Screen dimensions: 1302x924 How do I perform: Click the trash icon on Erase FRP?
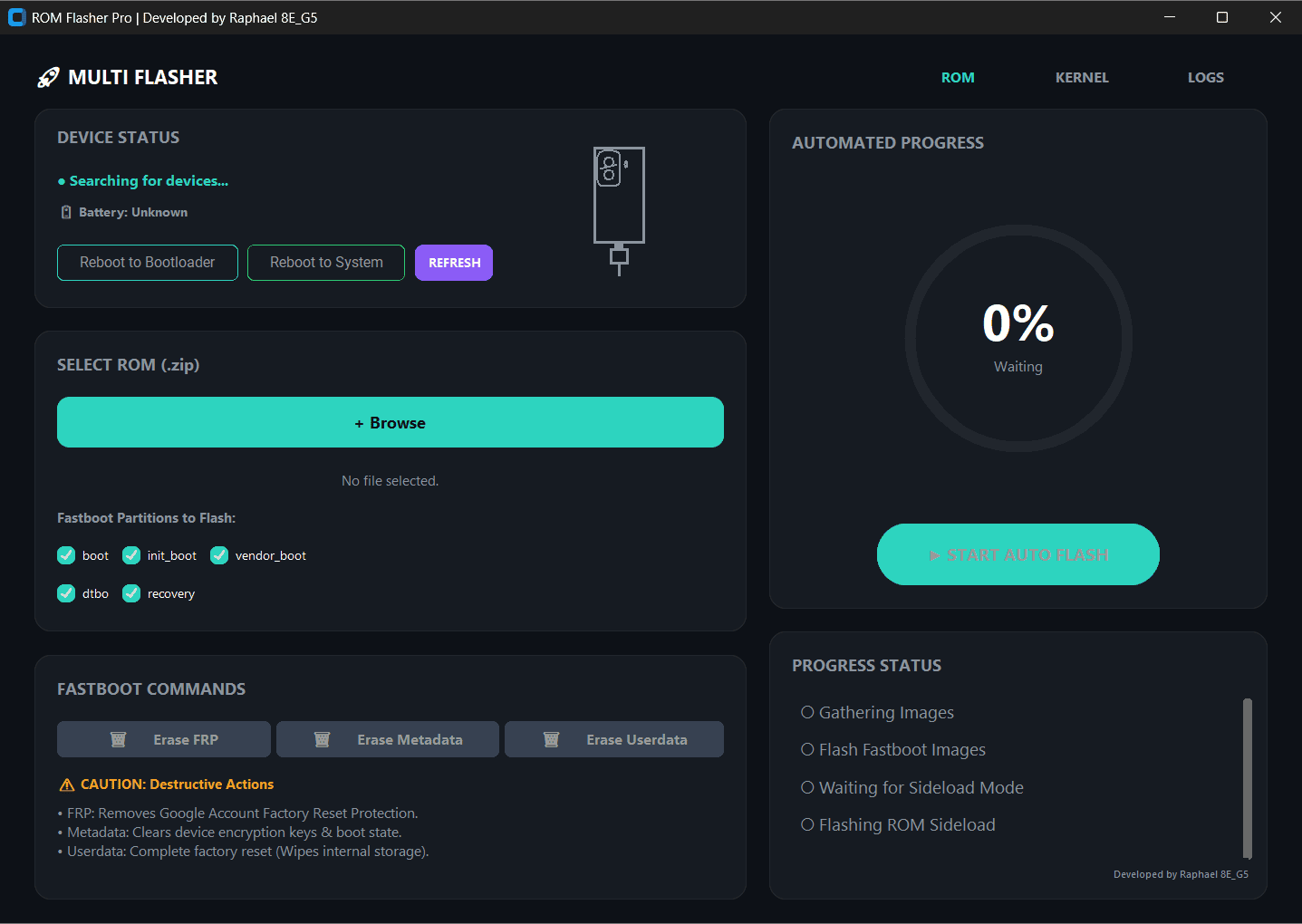[118, 739]
